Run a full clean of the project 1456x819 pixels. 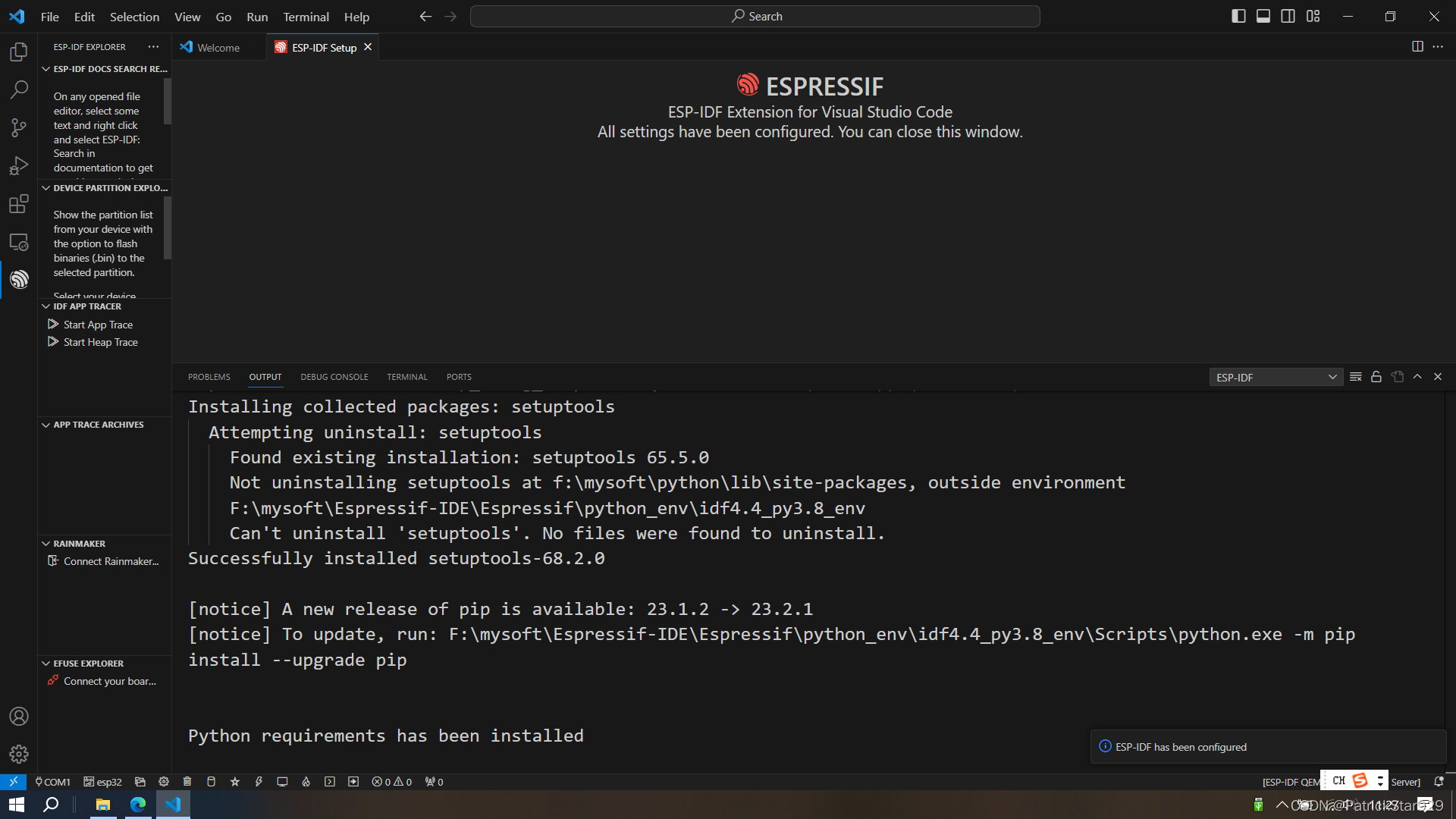(x=187, y=781)
